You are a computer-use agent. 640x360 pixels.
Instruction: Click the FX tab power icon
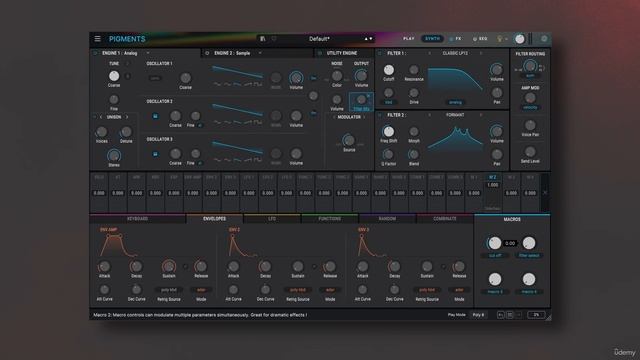pyautogui.click(x=451, y=39)
